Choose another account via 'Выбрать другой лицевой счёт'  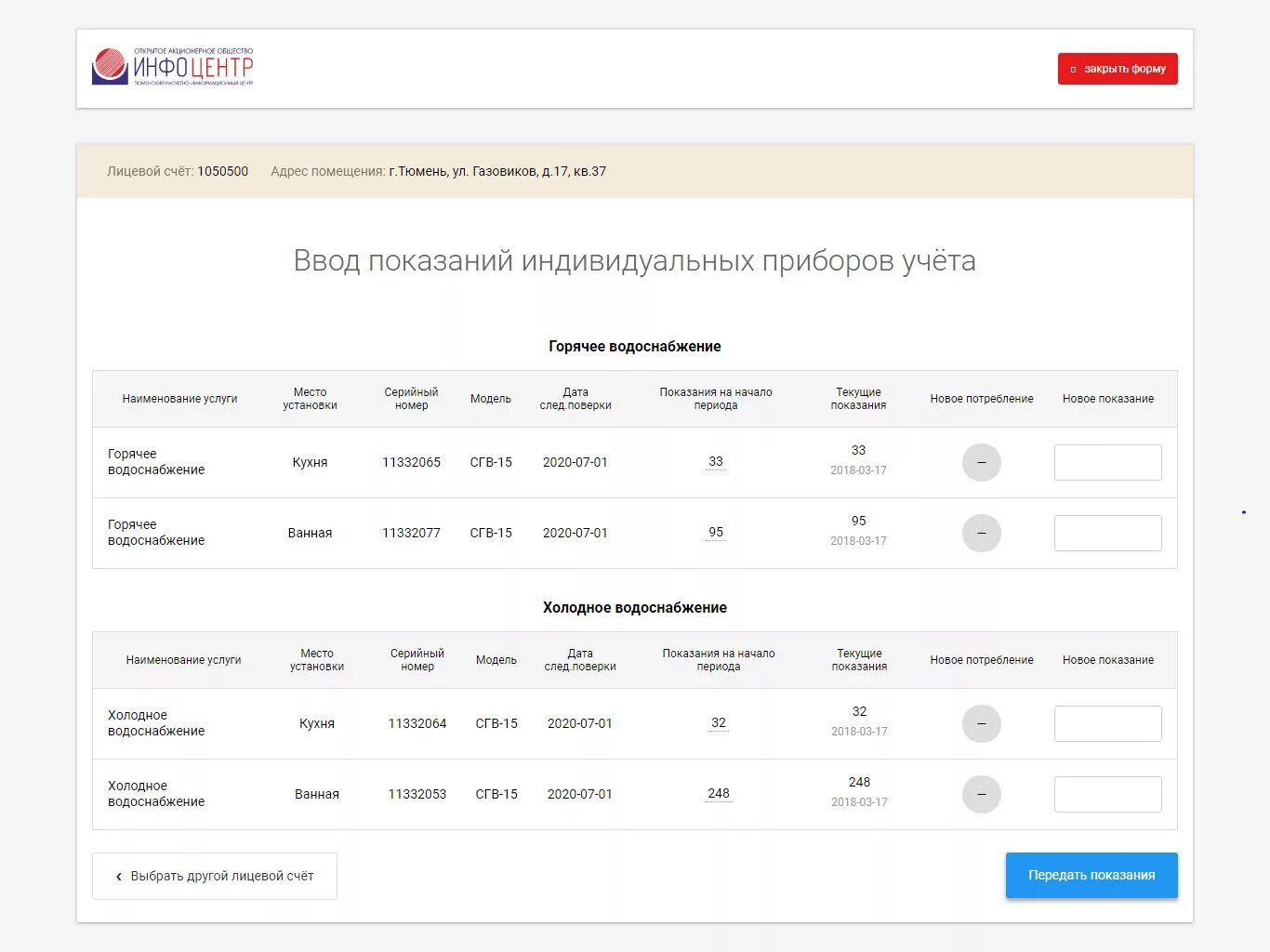click(x=215, y=876)
